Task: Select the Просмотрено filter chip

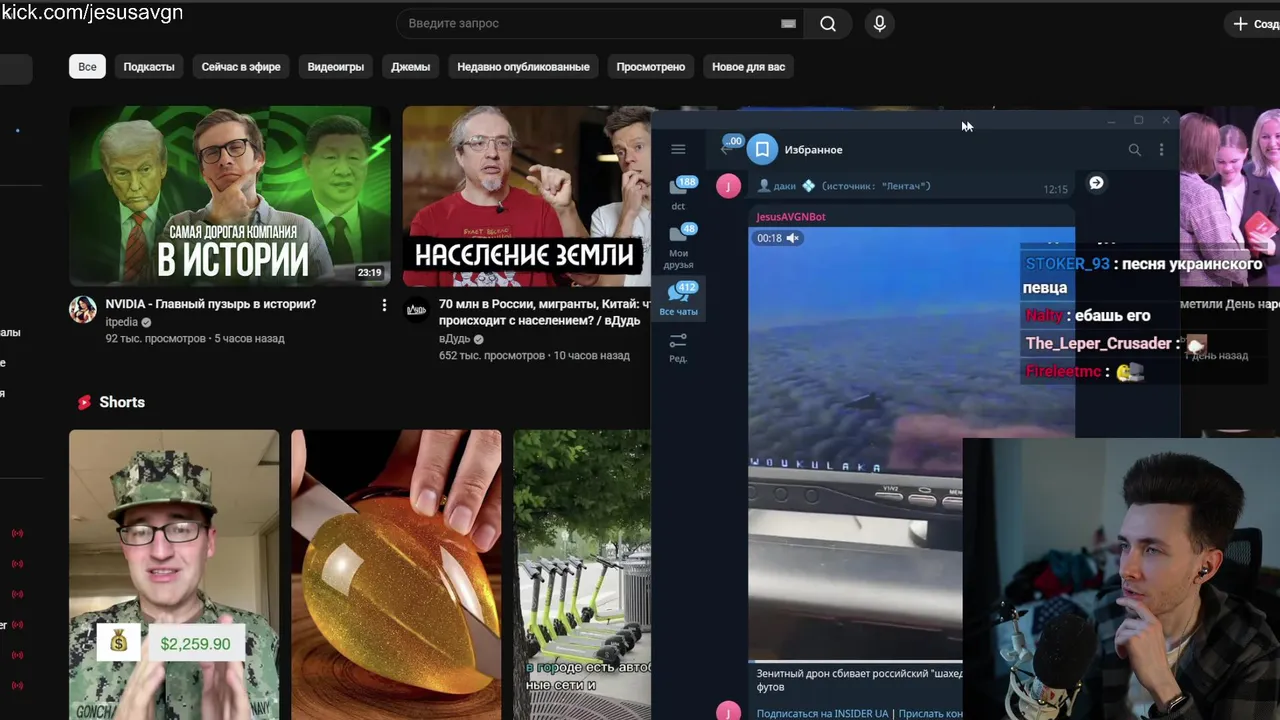Action: point(651,67)
